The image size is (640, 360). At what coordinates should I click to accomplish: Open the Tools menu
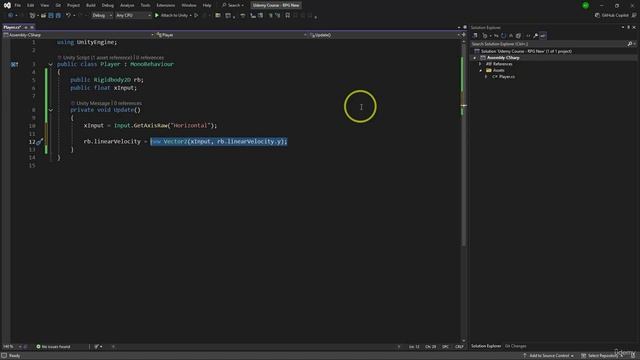145,5
